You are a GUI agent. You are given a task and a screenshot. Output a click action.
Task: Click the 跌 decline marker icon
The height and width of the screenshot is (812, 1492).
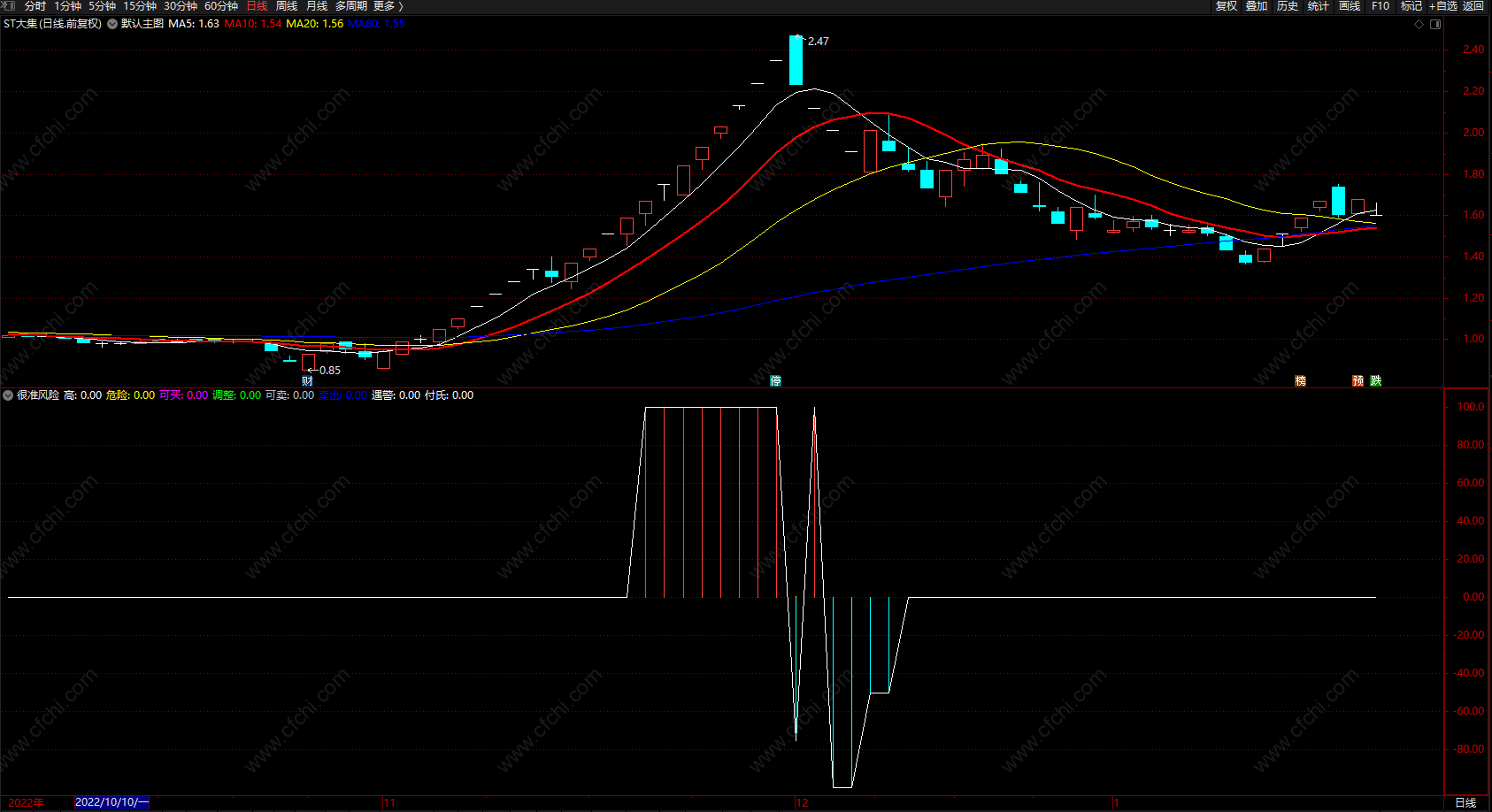click(x=1375, y=381)
